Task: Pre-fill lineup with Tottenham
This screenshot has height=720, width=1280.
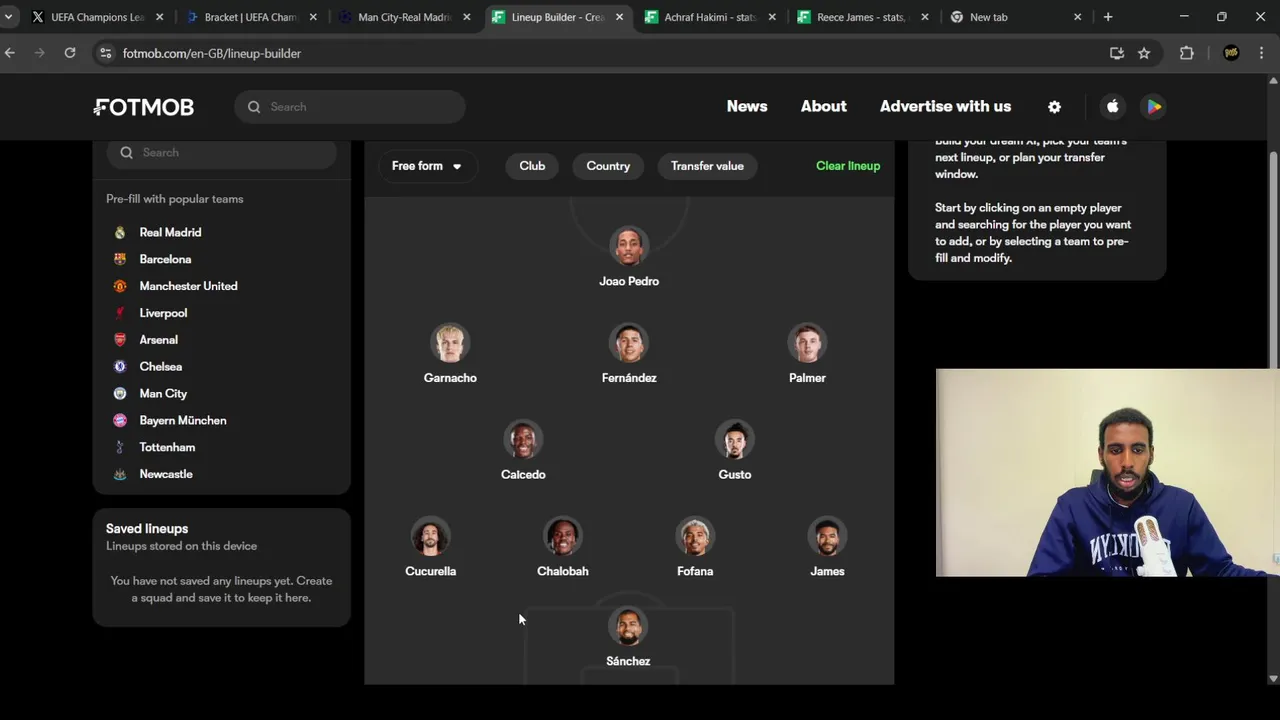Action: pos(168,447)
